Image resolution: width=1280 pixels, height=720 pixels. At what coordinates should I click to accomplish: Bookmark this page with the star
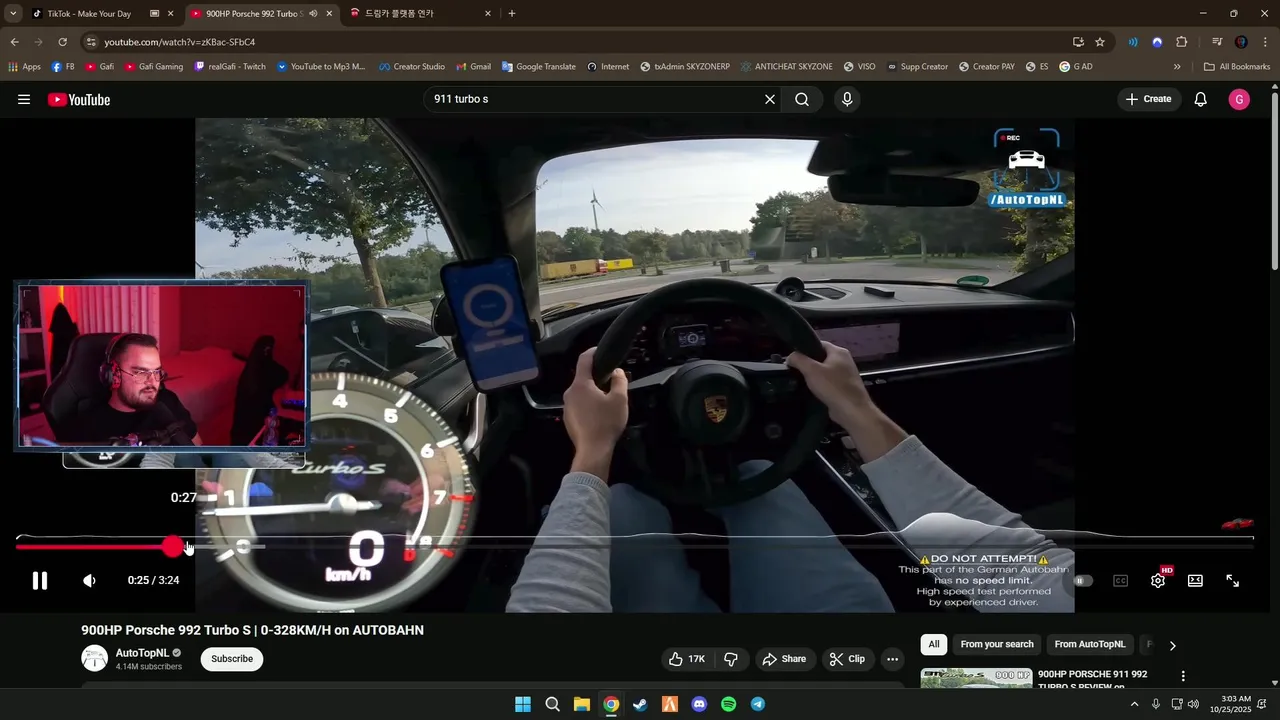tap(1100, 42)
